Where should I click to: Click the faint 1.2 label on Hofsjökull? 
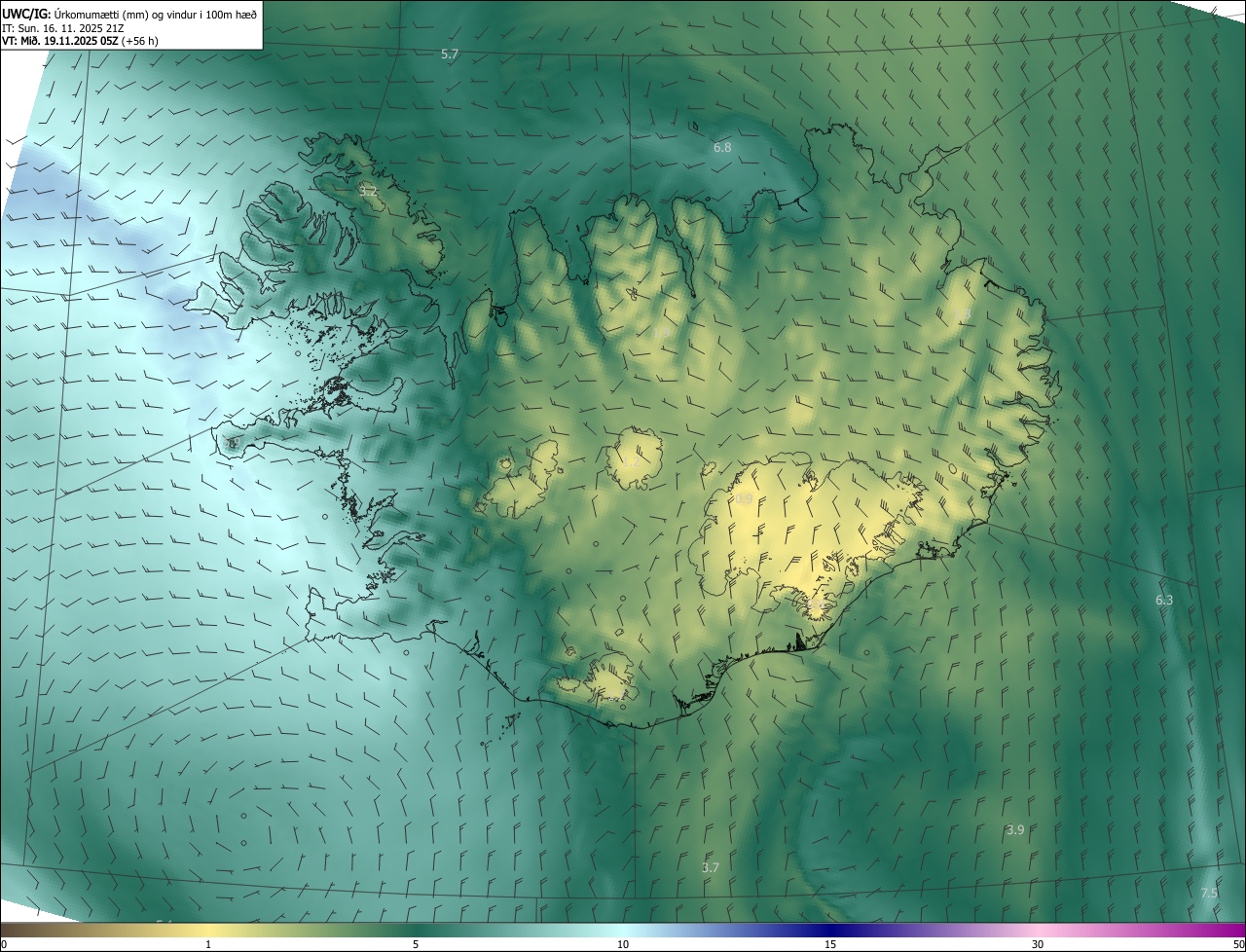633,462
